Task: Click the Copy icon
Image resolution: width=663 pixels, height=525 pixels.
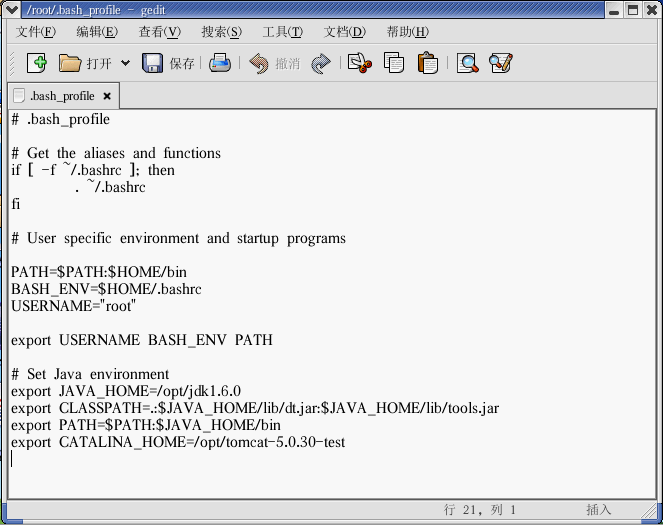Action: [x=394, y=63]
